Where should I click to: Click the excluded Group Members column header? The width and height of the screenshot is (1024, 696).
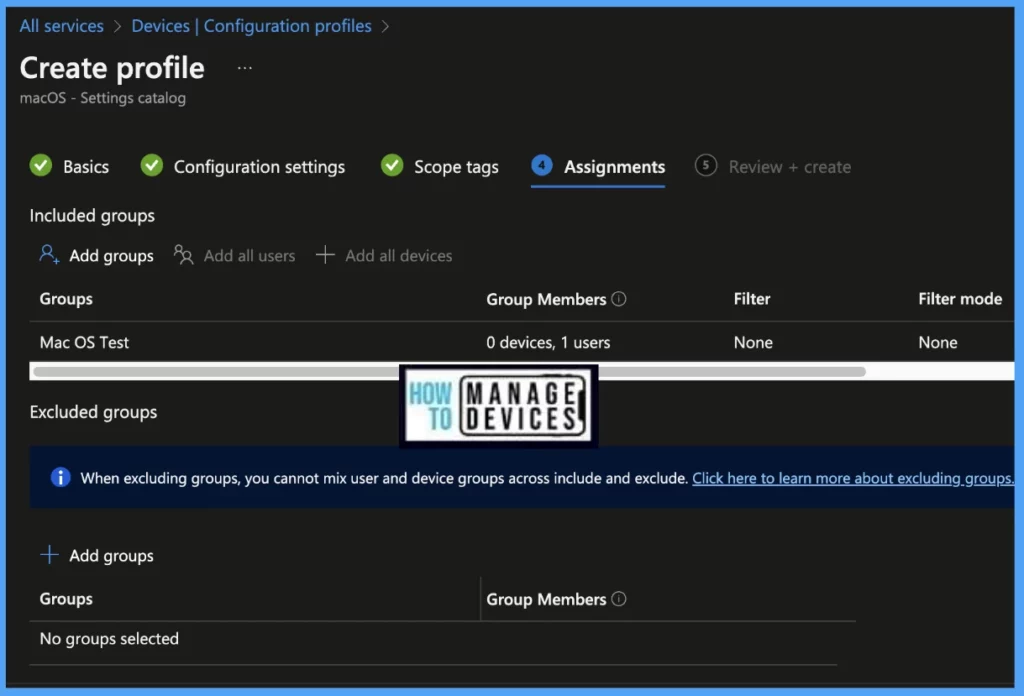[x=546, y=599]
